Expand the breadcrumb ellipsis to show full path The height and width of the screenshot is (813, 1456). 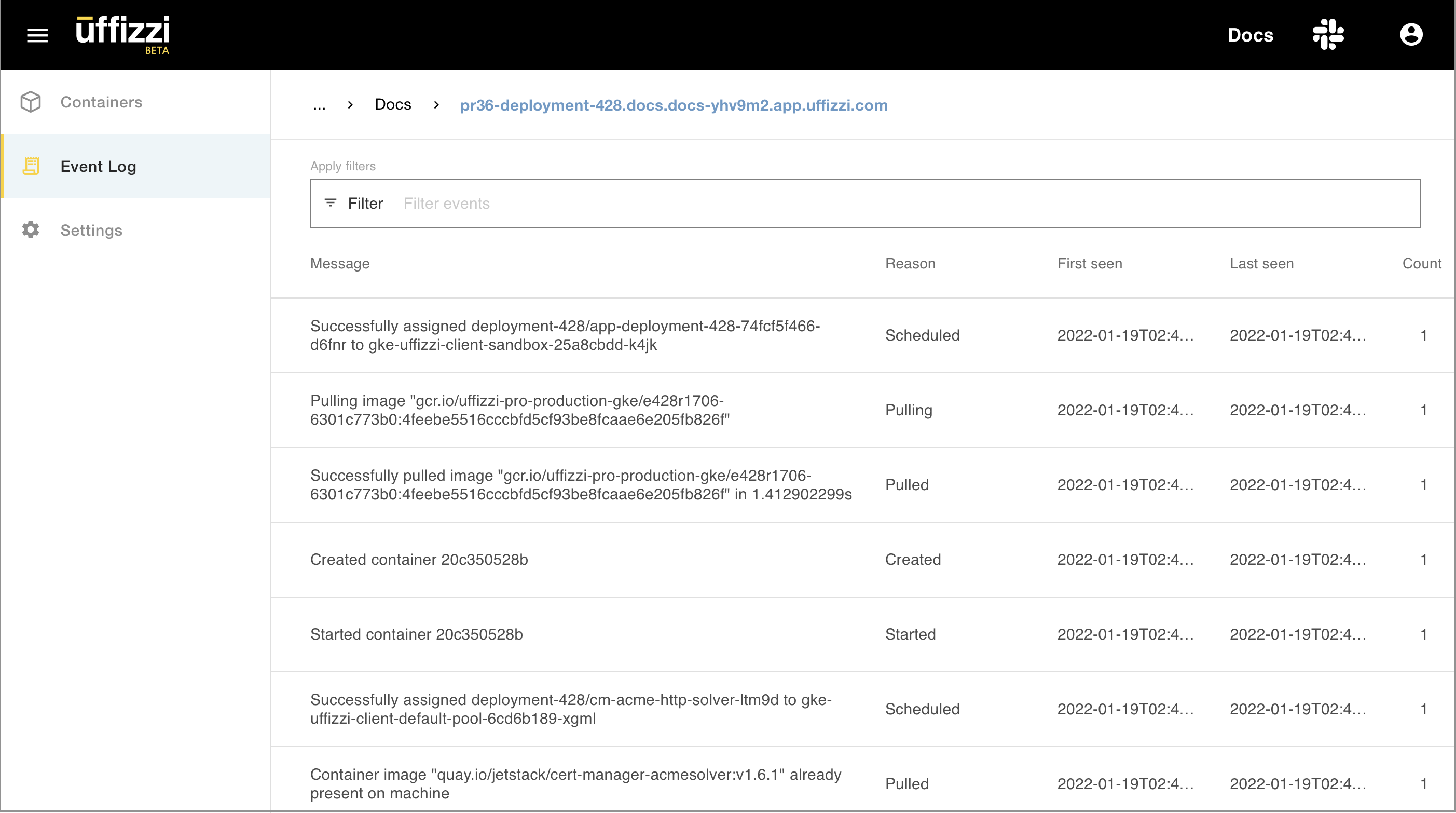319,105
